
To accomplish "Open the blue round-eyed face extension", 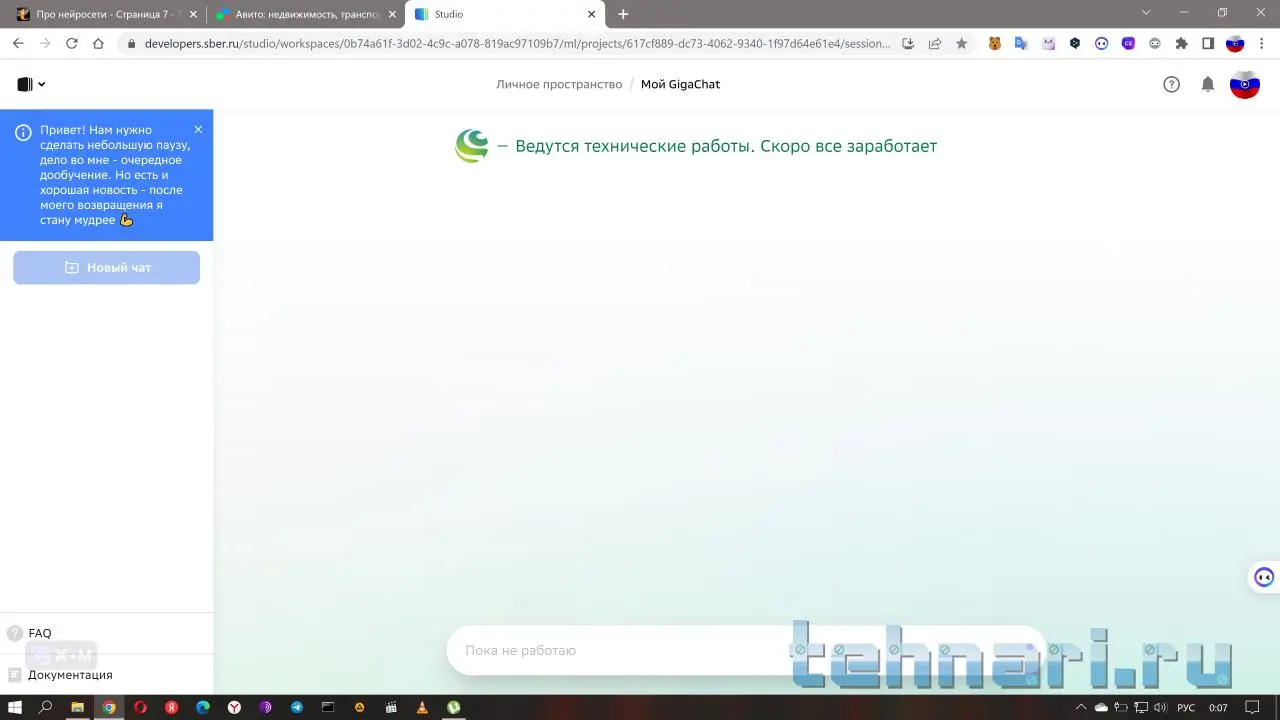I will pos(1102,44).
